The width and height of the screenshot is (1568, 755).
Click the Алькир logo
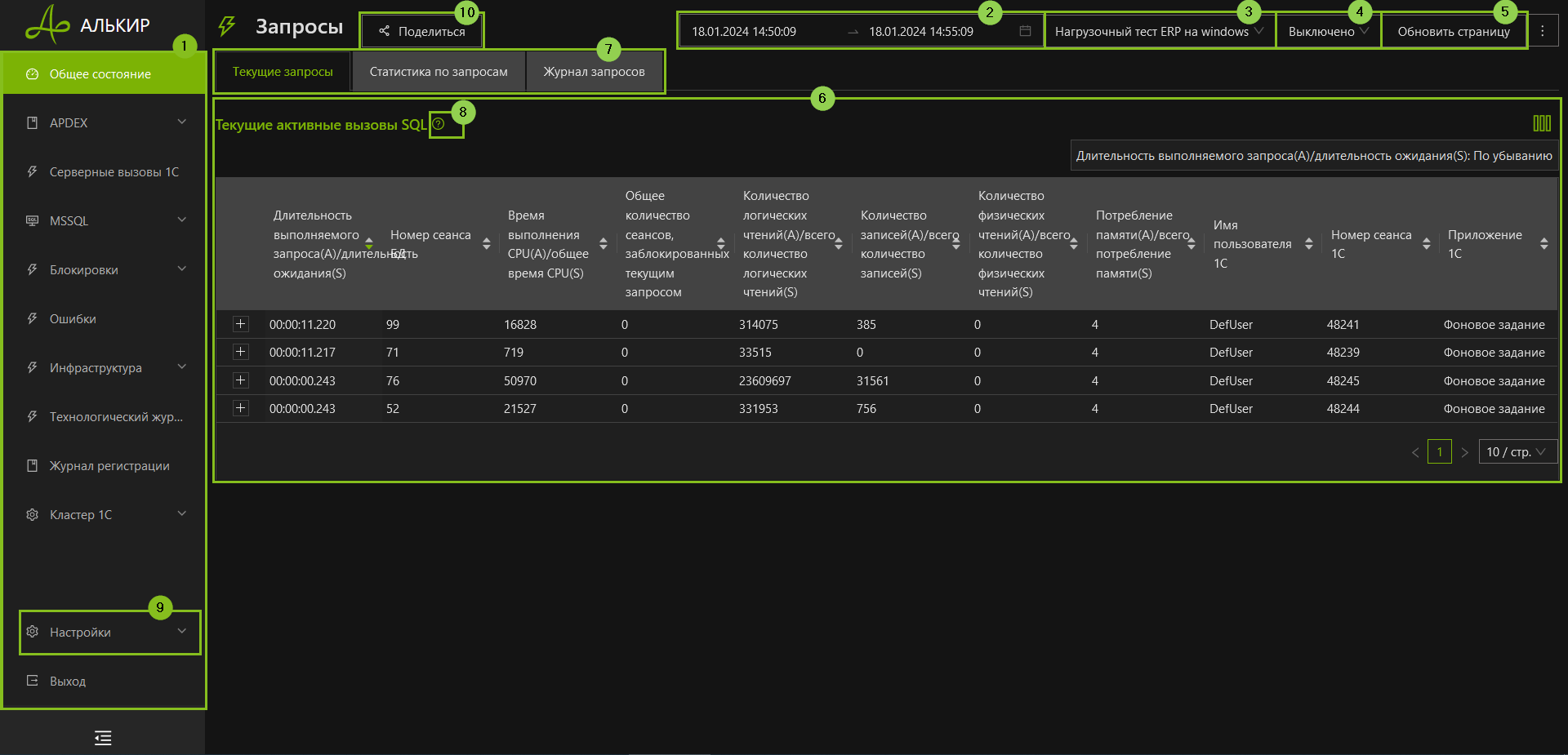pos(88,24)
